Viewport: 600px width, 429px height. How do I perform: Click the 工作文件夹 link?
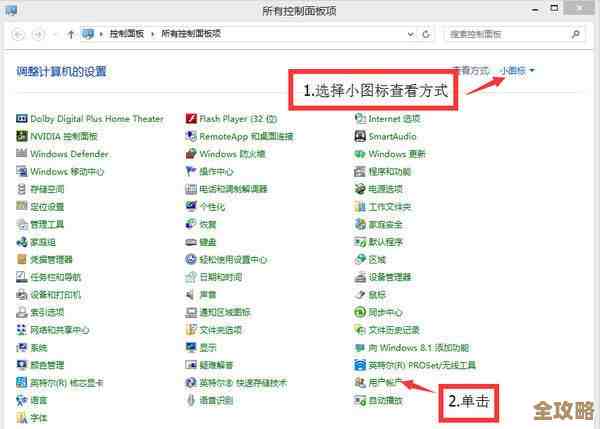(x=390, y=207)
